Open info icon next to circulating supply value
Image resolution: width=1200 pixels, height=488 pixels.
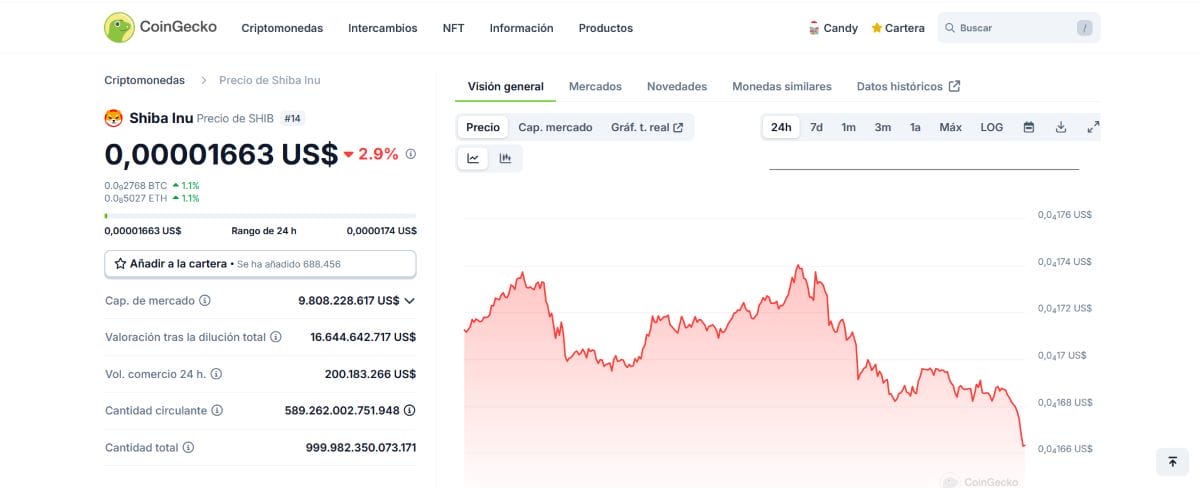410,410
